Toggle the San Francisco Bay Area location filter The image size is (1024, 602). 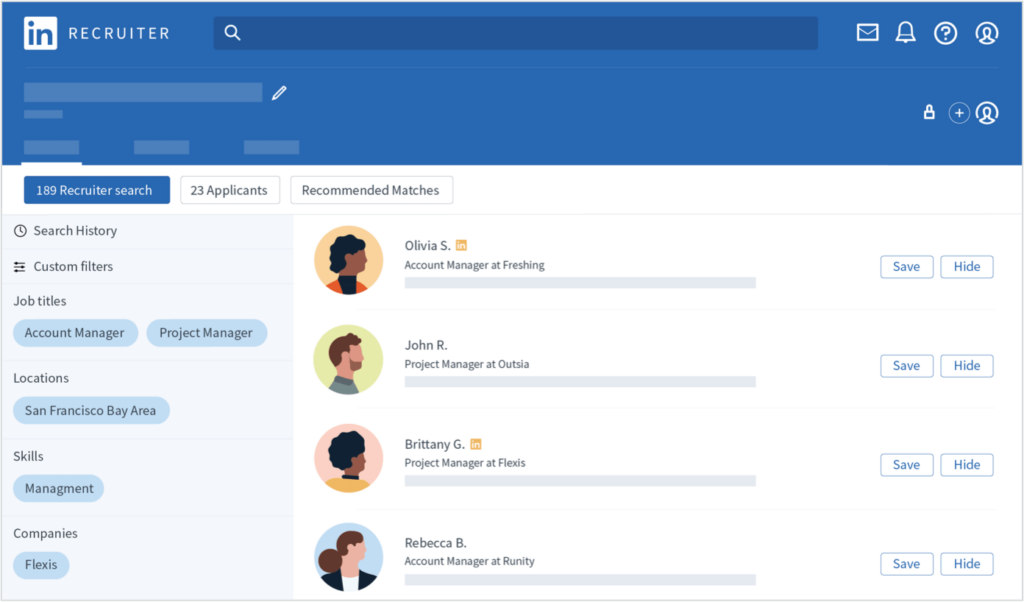pos(91,410)
